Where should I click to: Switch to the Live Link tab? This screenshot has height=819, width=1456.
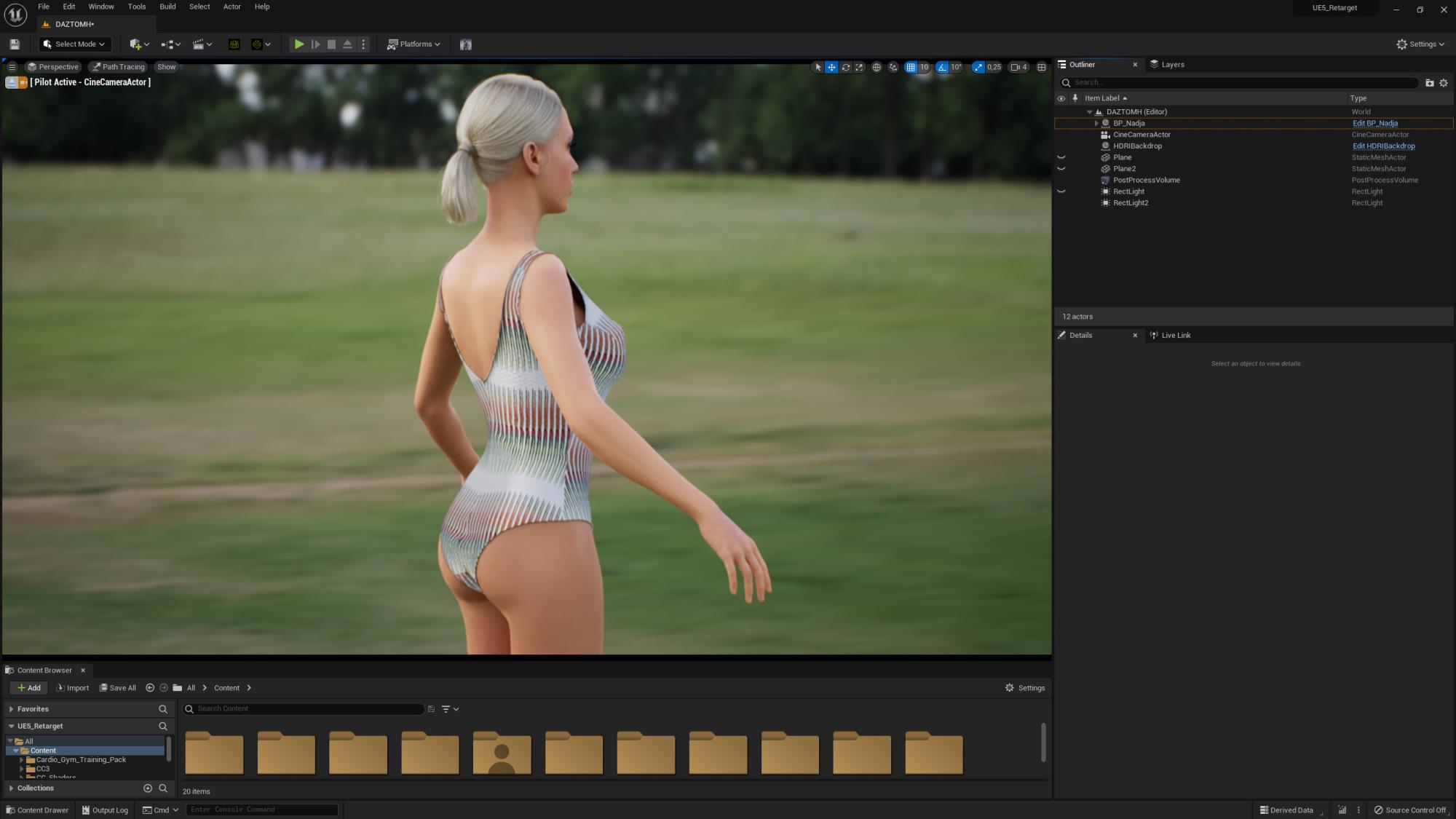click(x=1170, y=336)
